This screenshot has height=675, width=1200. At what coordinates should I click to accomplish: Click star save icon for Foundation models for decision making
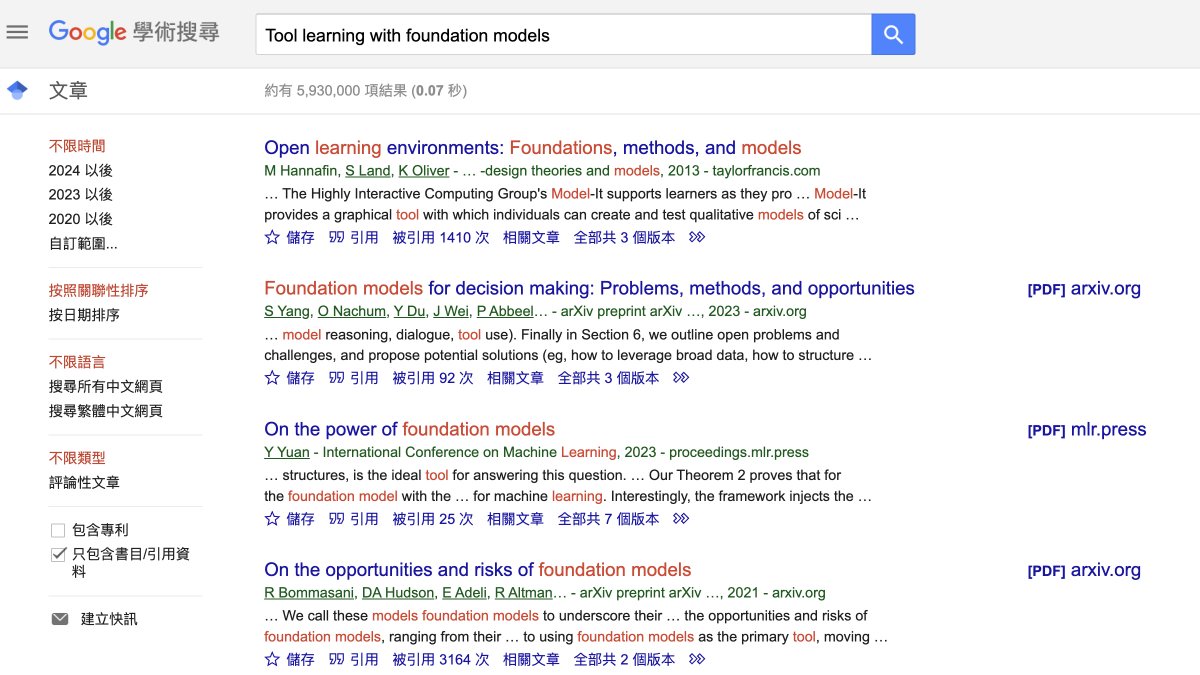click(x=272, y=378)
